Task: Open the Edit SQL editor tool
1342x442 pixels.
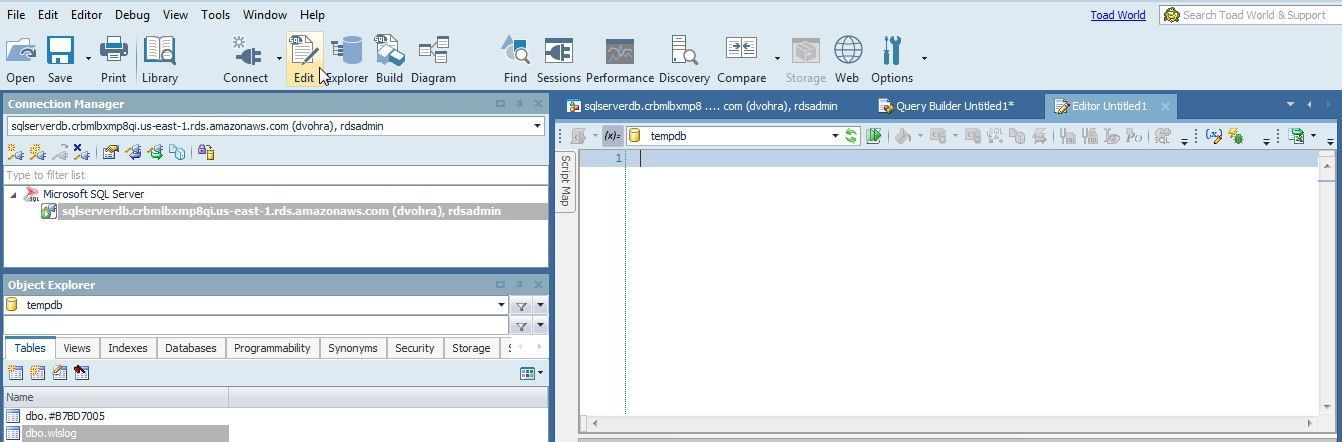Action: [x=304, y=59]
